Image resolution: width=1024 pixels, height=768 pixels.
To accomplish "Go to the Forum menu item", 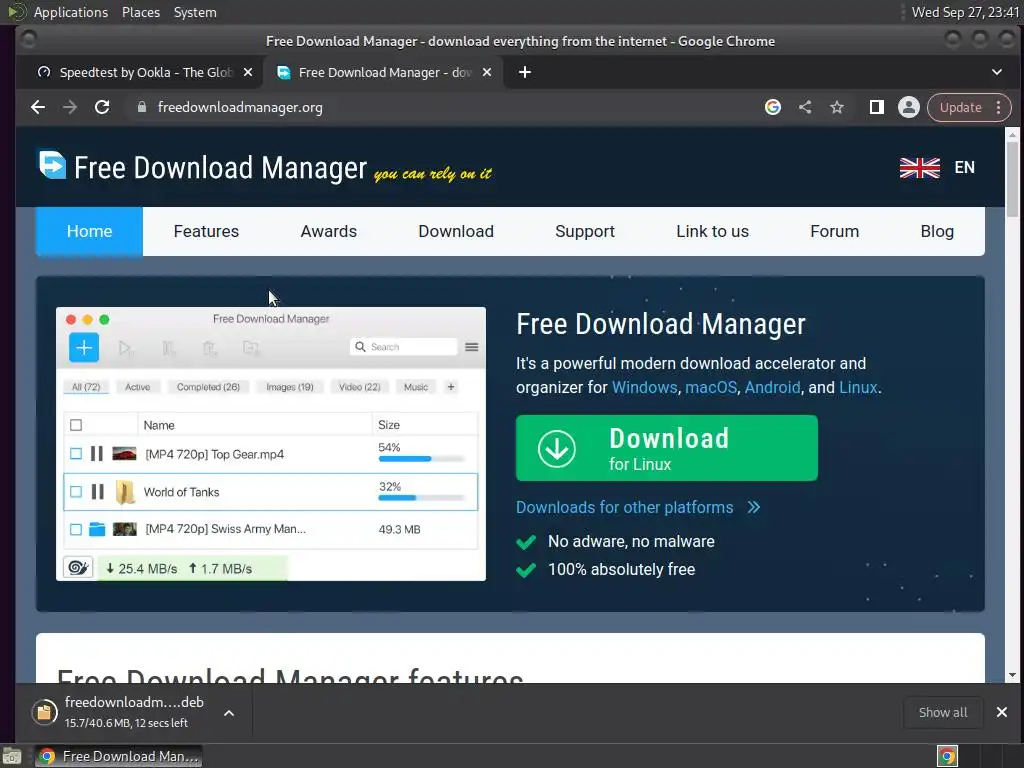I will coord(835,231).
